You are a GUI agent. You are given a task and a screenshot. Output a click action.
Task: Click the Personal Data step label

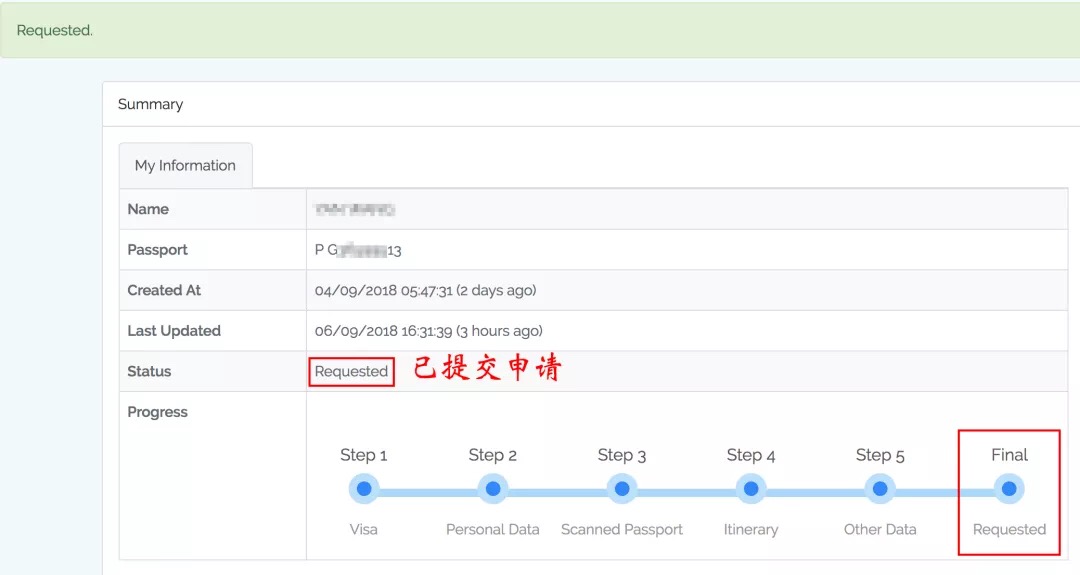tap(493, 529)
